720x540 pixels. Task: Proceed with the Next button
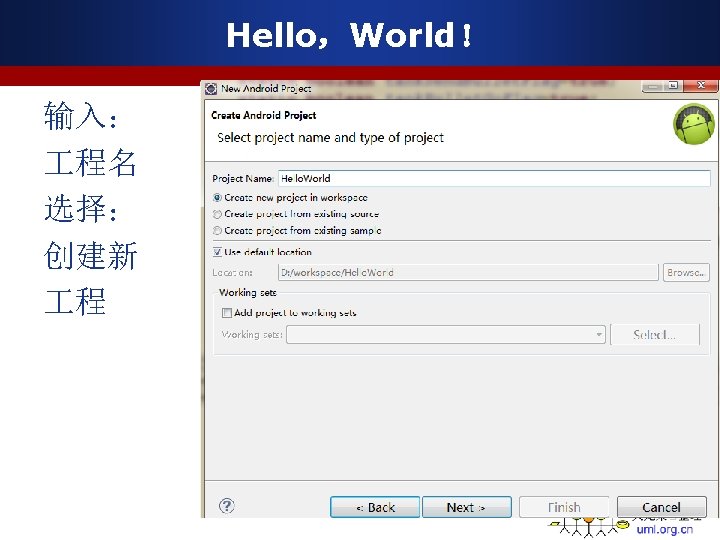pos(467,507)
